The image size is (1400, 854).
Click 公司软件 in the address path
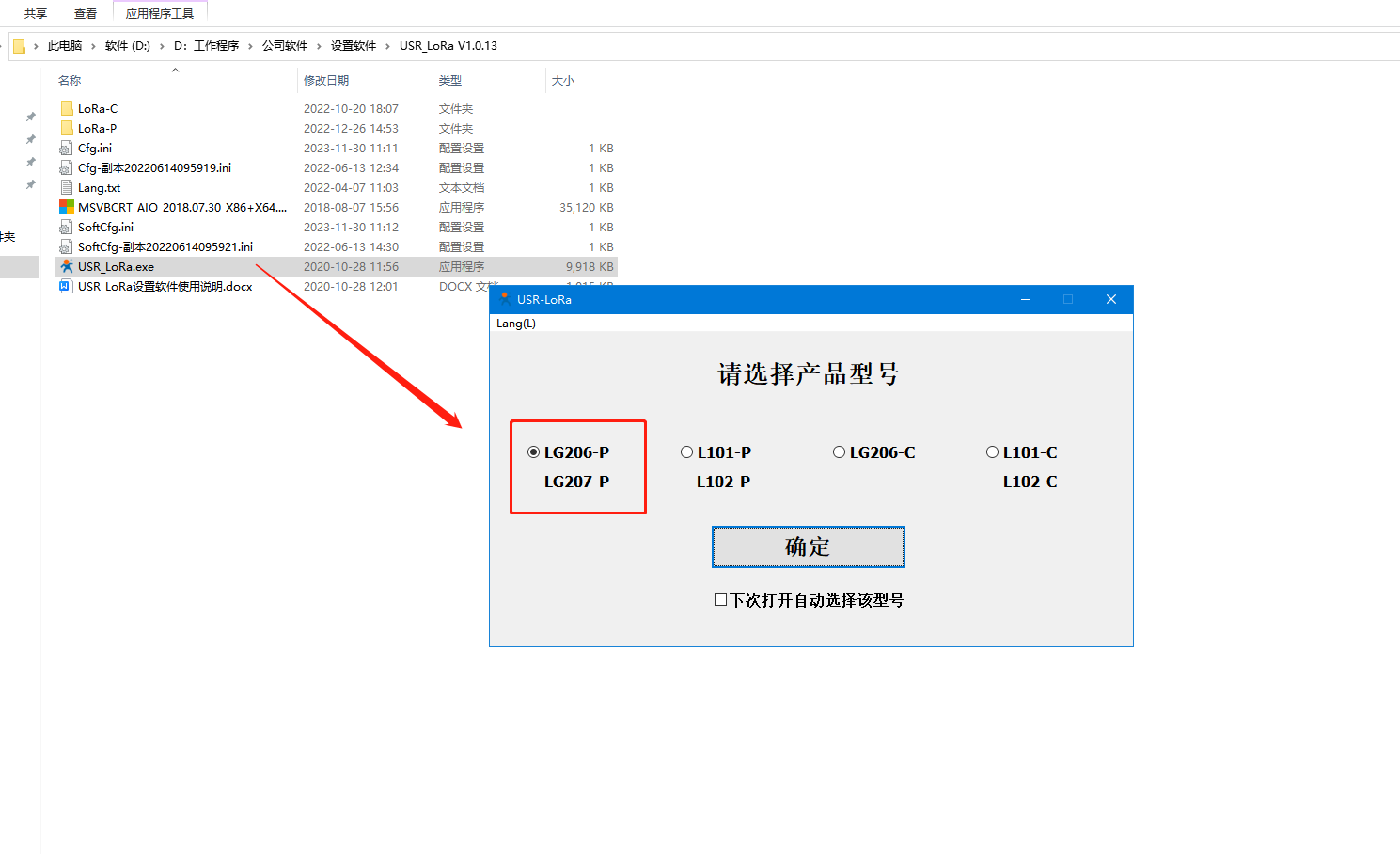(285, 45)
